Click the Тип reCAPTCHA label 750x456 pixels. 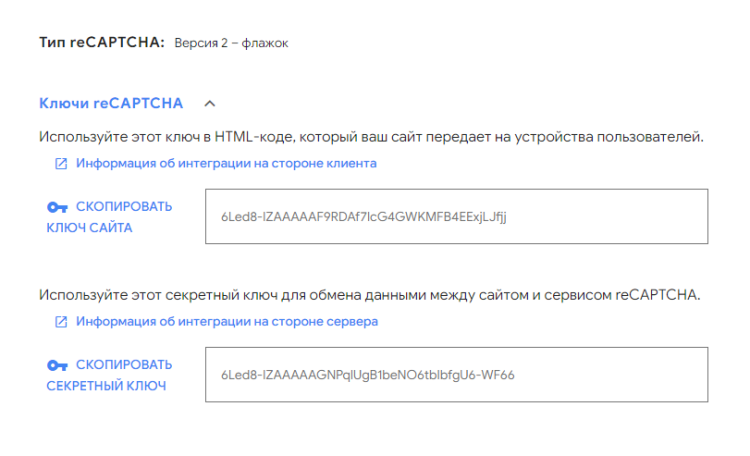click(102, 42)
